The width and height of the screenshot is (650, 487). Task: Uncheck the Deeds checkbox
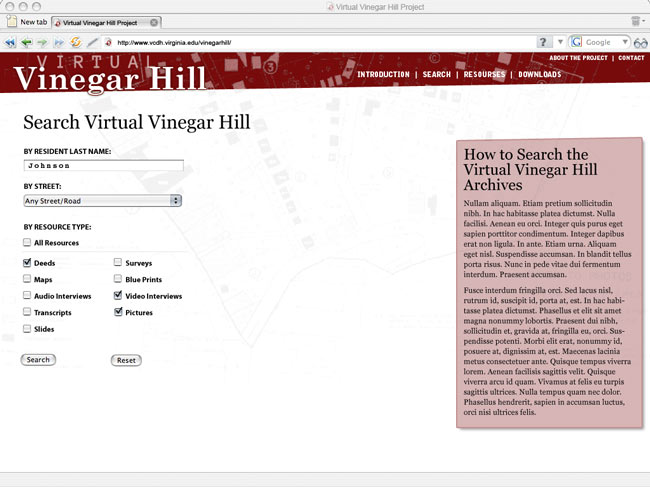[27, 262]
